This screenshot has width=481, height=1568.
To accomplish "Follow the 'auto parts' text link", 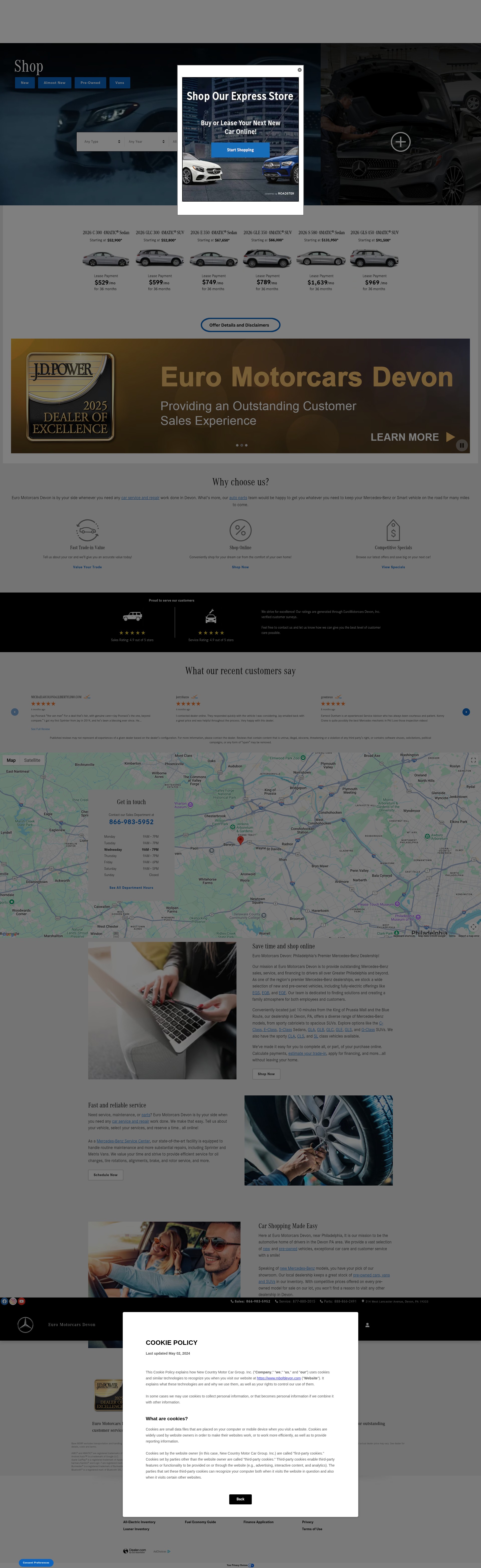I will [238, 498].
